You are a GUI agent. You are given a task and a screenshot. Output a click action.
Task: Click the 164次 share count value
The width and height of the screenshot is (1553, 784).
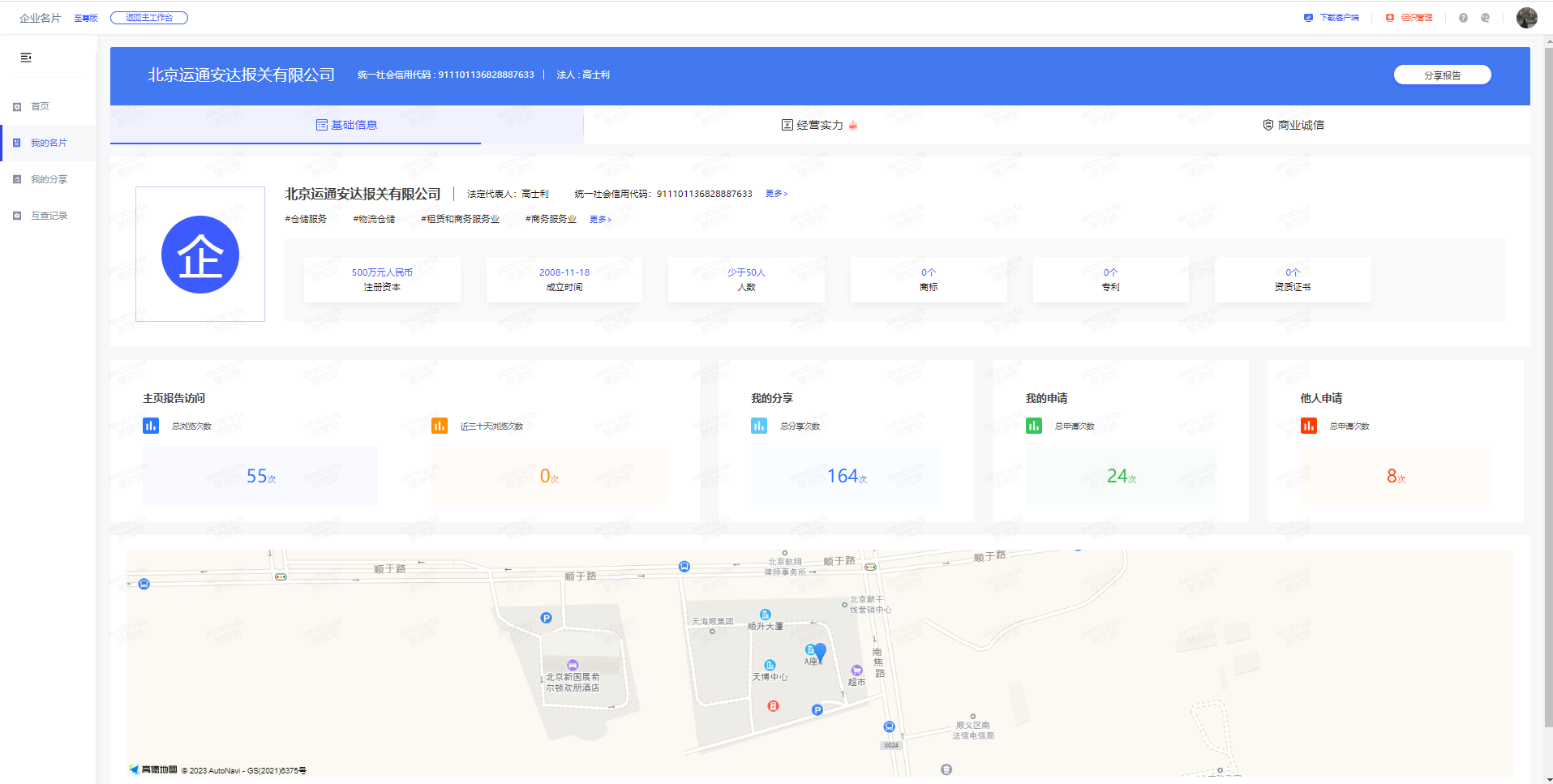pos(847,477)
